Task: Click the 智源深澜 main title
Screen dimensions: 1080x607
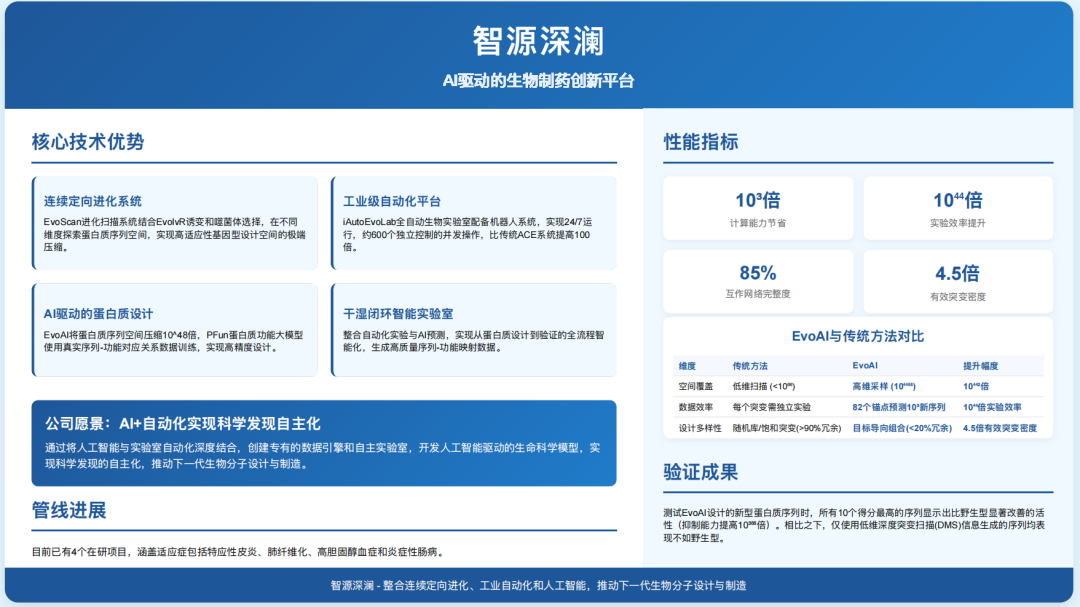Action: pos(539,40)
